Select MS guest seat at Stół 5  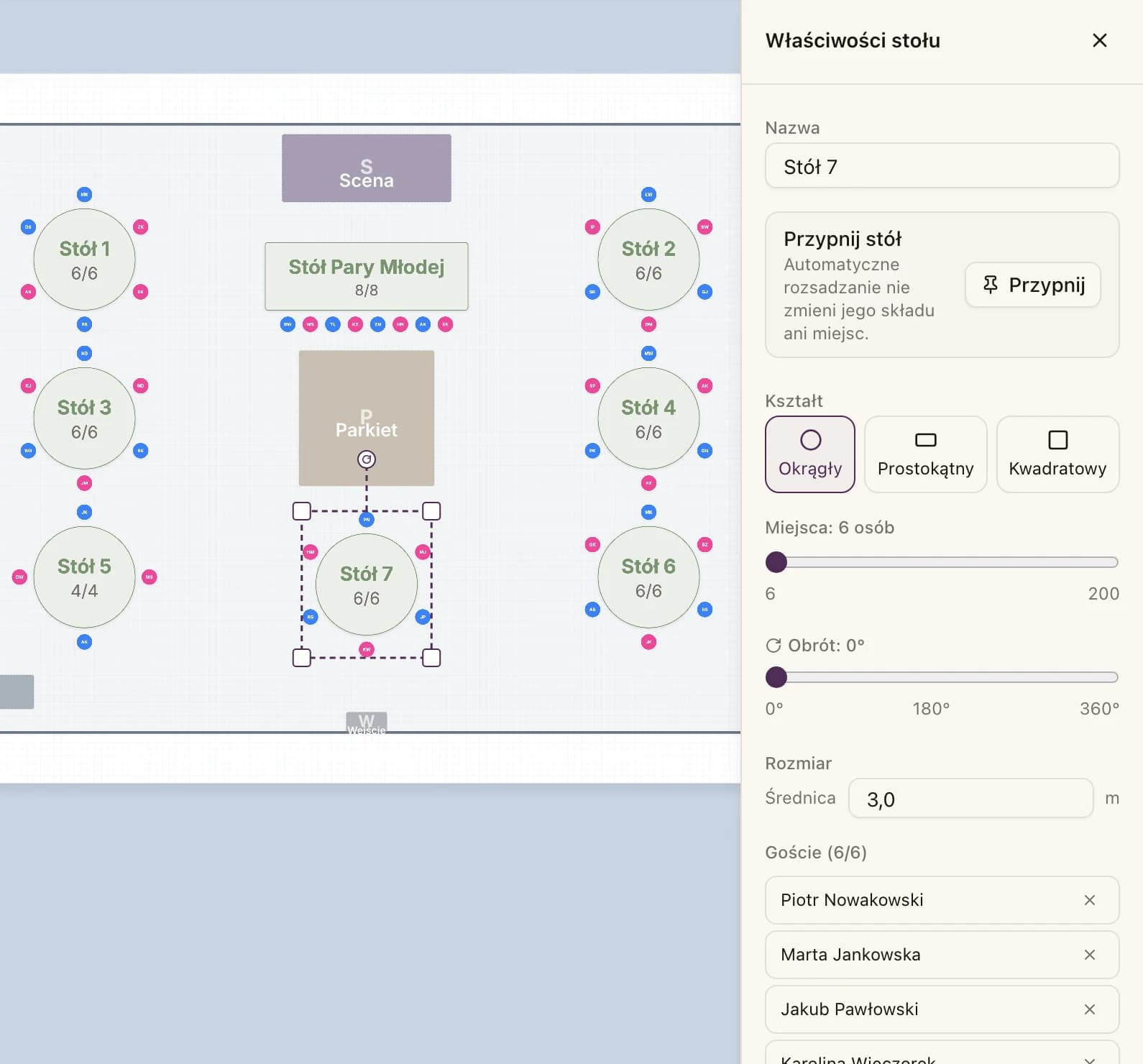pyautogui.click(x=150, y=577)
